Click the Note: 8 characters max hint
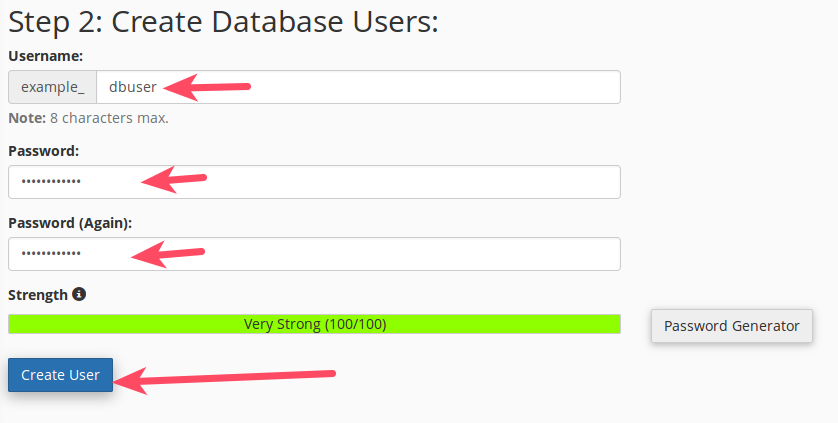The height and width of the screenshot is (423, 838). [88, 118]
